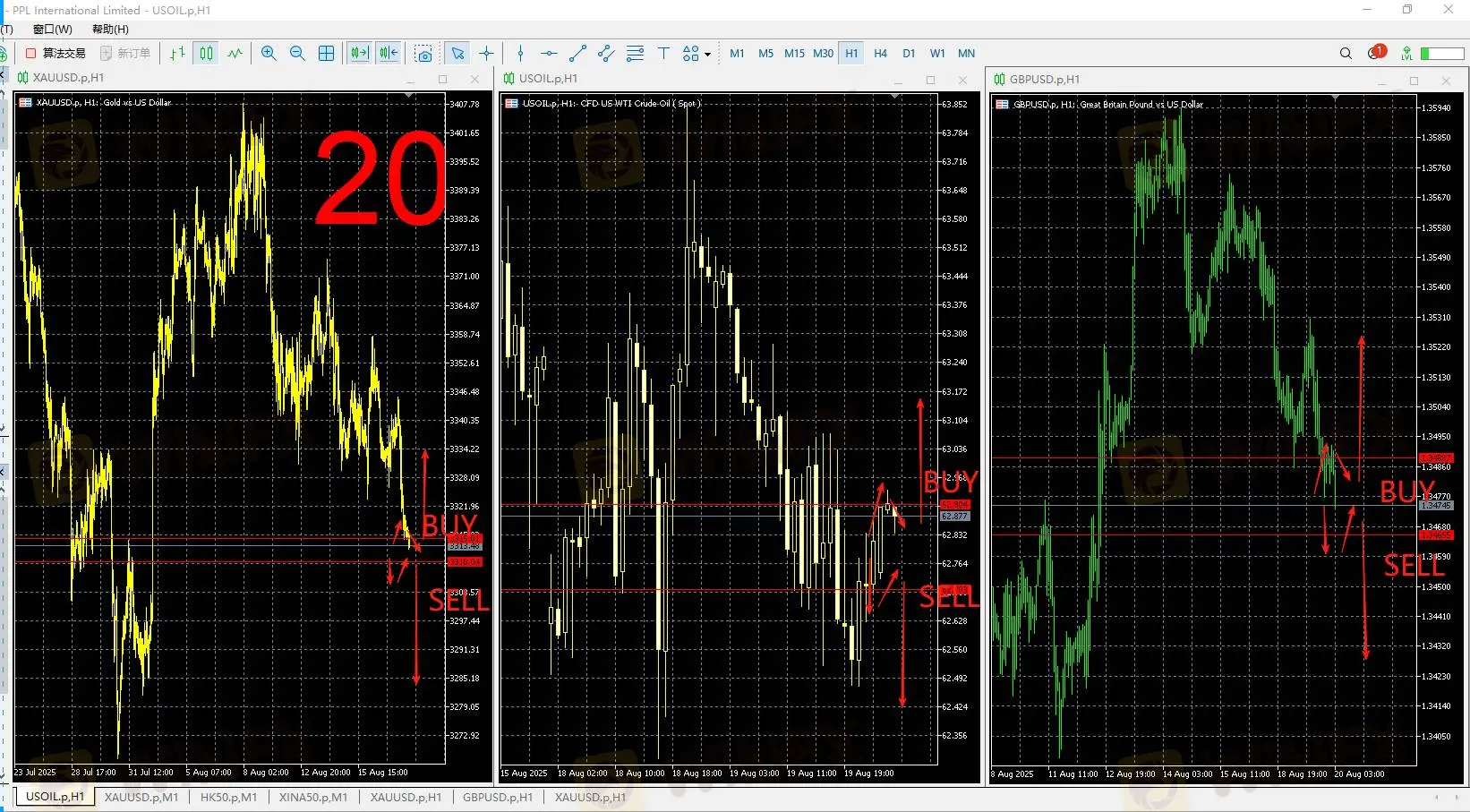Select the horizontal line drawing tool
Screen dimensions: 1470x812
549,54
